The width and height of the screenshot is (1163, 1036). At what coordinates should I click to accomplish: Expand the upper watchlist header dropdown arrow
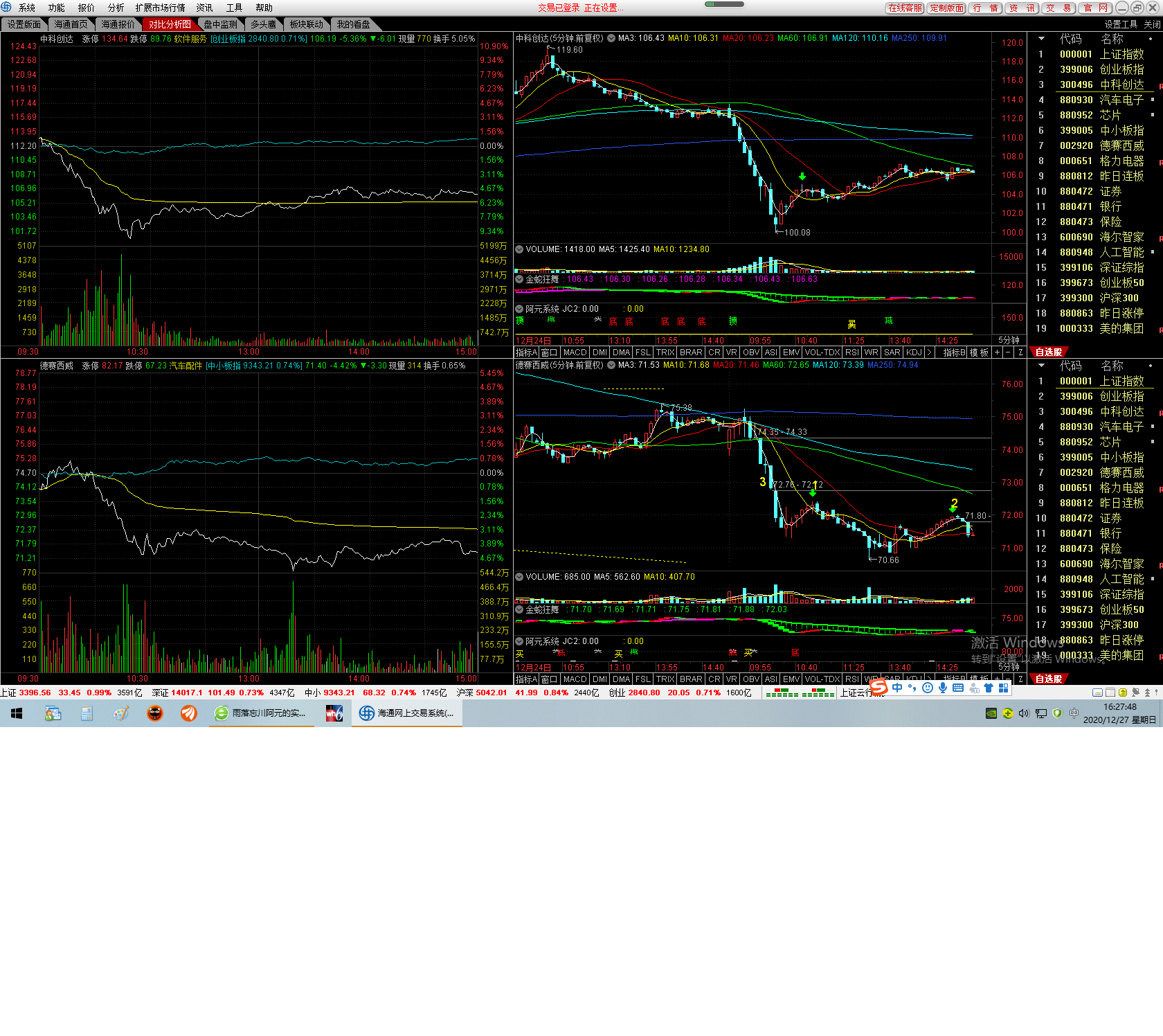1041,39
